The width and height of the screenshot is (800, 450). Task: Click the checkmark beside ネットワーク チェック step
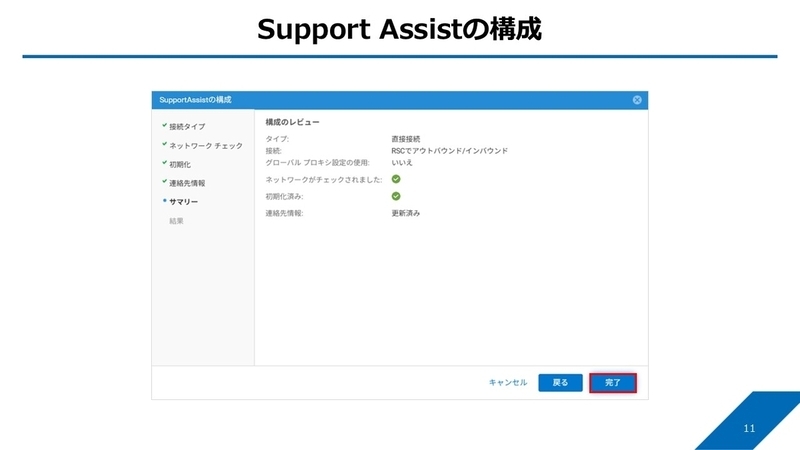(164, 144)
